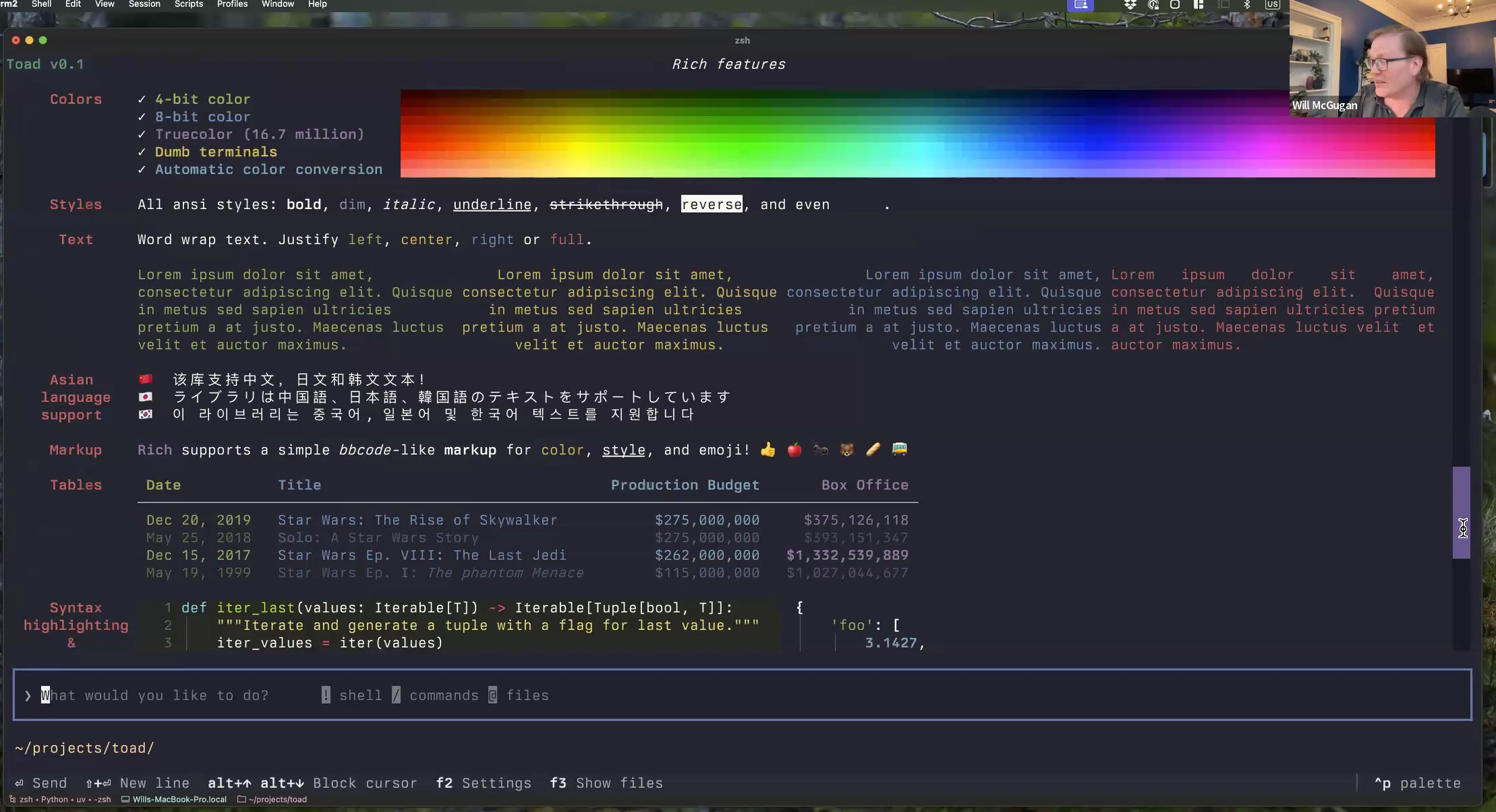Open the Scripts menu
Viewport: 1496px width, 812px height.
pyautogui.click(x=189, y=4)
